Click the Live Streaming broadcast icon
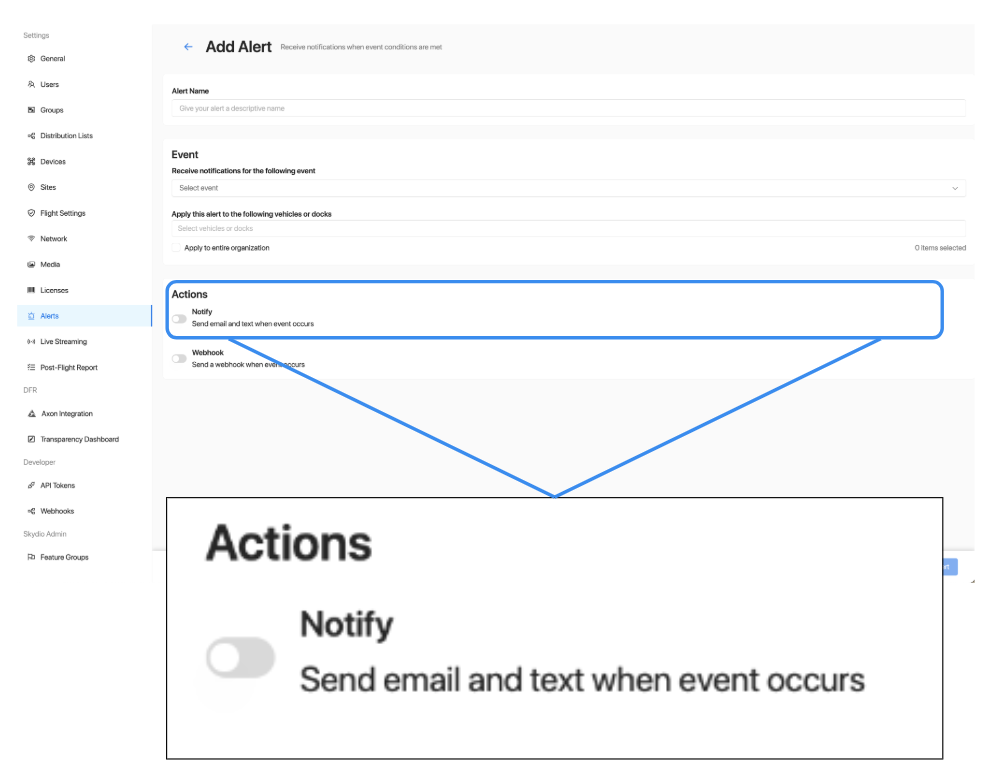Screen dimensions: 984x778 31,341
